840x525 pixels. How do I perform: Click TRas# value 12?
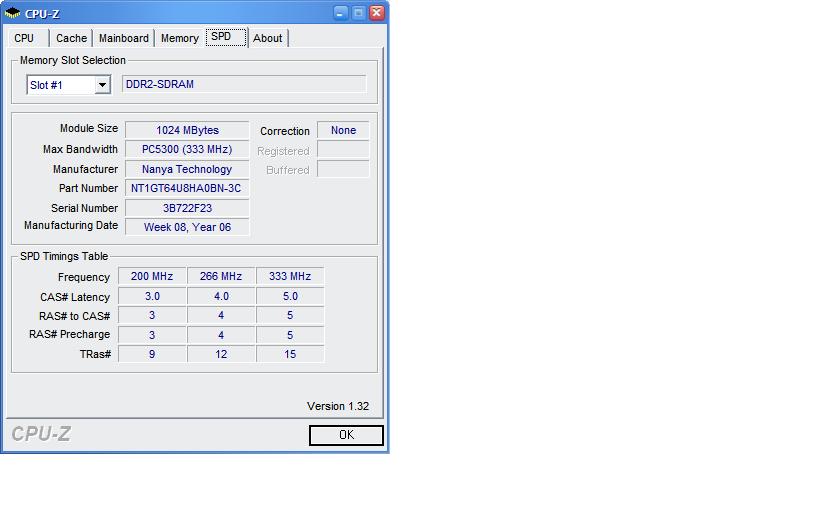coord(221,354)
